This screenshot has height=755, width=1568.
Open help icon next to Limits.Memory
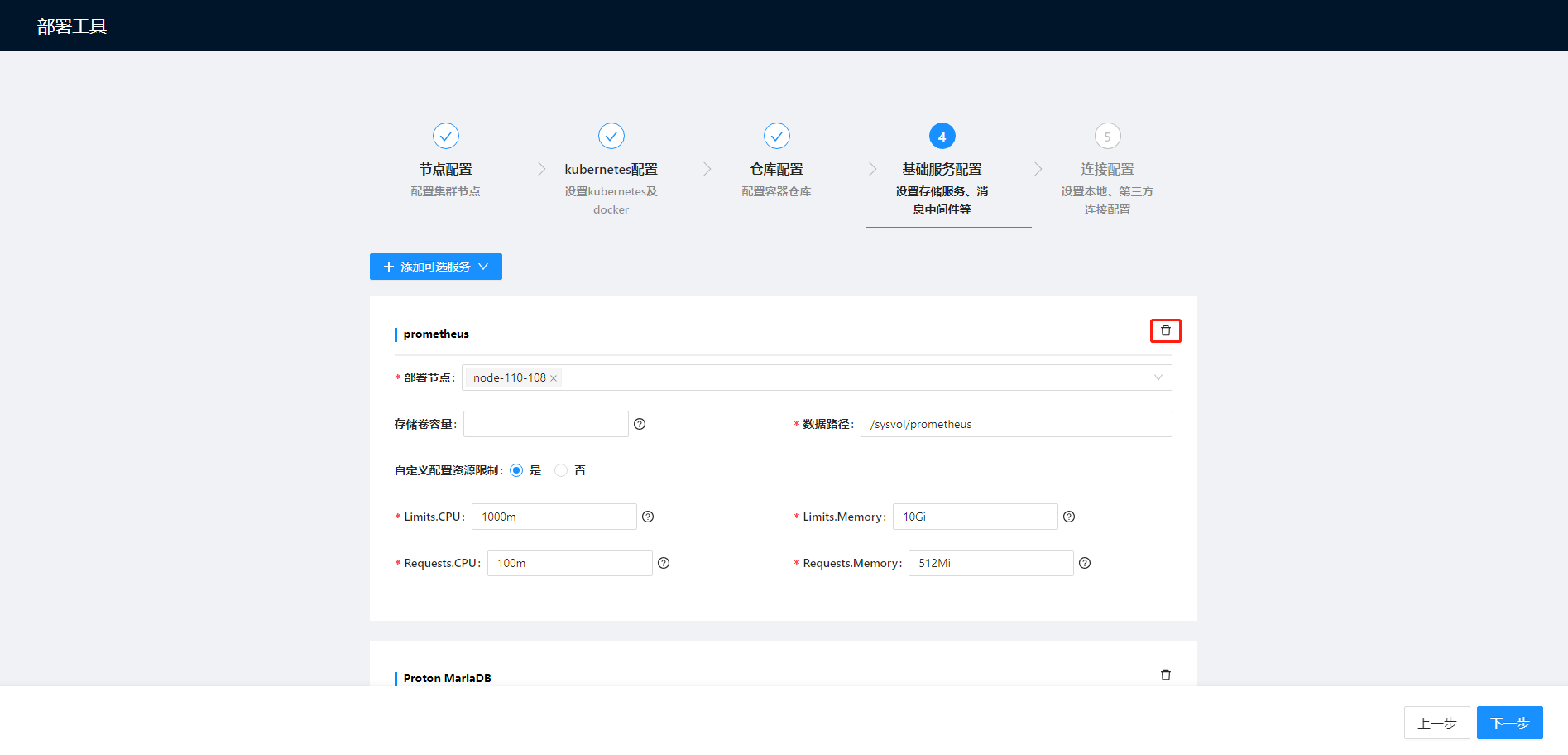1069,517
